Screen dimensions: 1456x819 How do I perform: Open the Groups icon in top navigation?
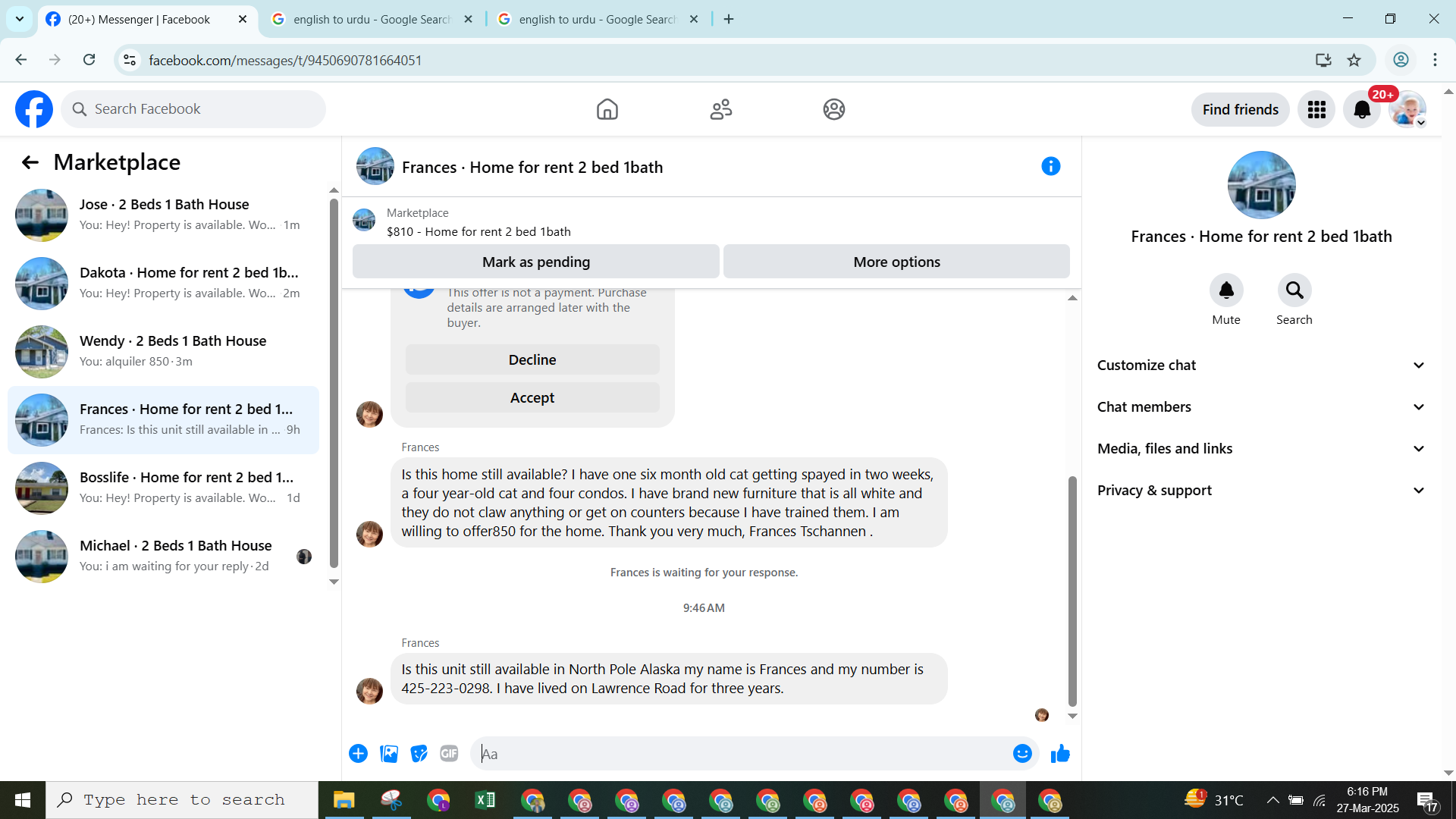(x=834, y=109)
